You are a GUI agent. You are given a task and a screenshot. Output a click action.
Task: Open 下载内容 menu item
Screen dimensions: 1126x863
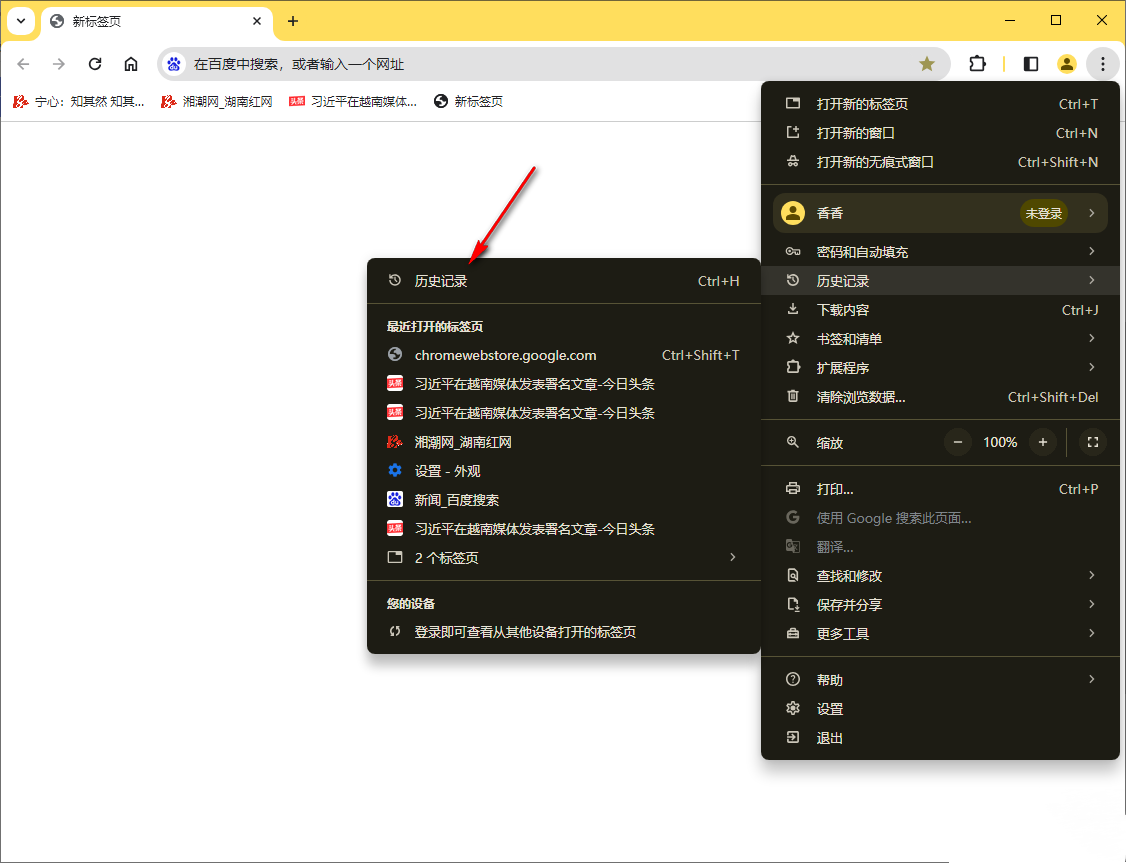pos(940,310)
